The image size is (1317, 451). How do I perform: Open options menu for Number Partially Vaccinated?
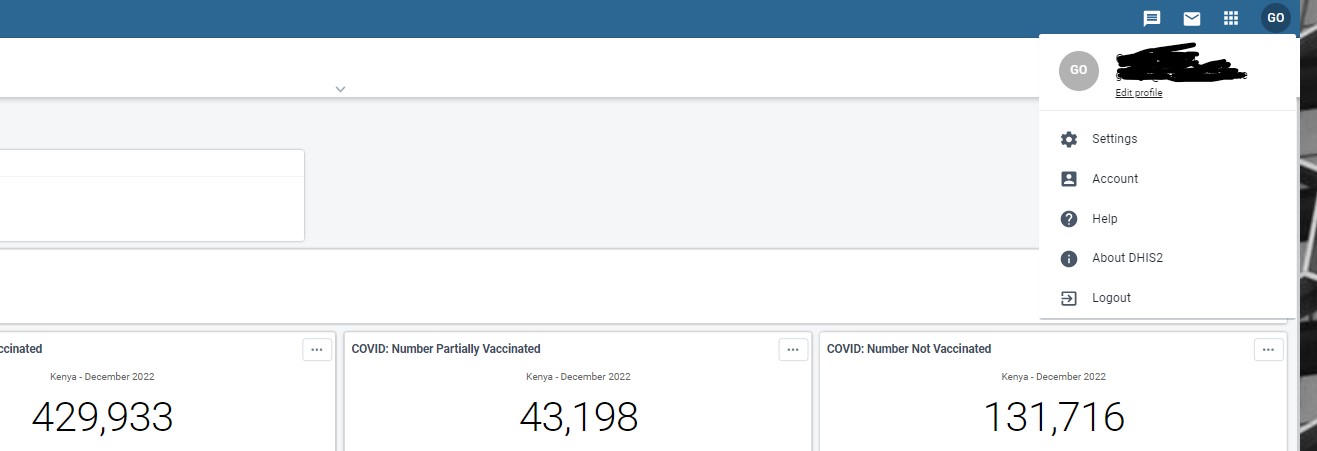pyautogui.click(x=792, y=349)
